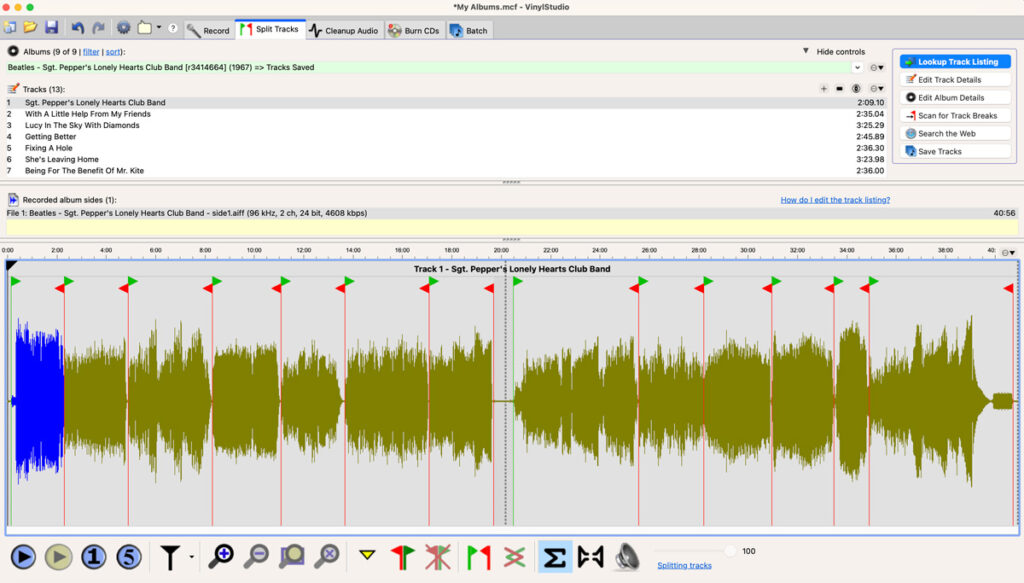Click the settings gear icon in toolbar
This screenshot has height=583, width=1024.
(x=123, y=28)
